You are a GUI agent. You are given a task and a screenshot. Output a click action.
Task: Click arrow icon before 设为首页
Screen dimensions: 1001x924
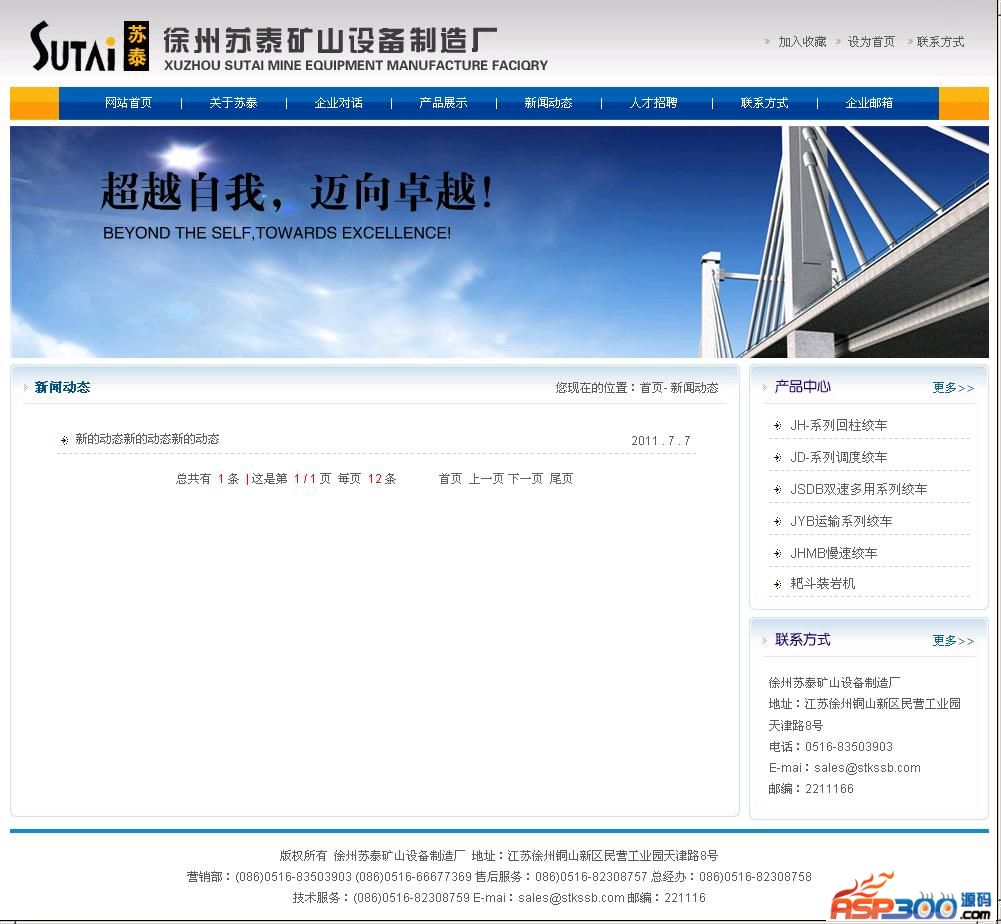[x=838, y=42]
